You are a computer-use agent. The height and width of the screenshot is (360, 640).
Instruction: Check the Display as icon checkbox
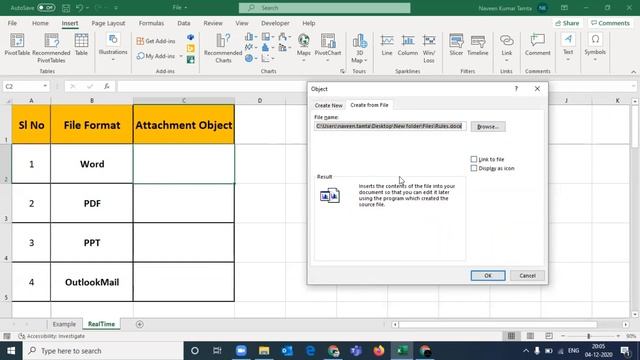click(474, 168)
